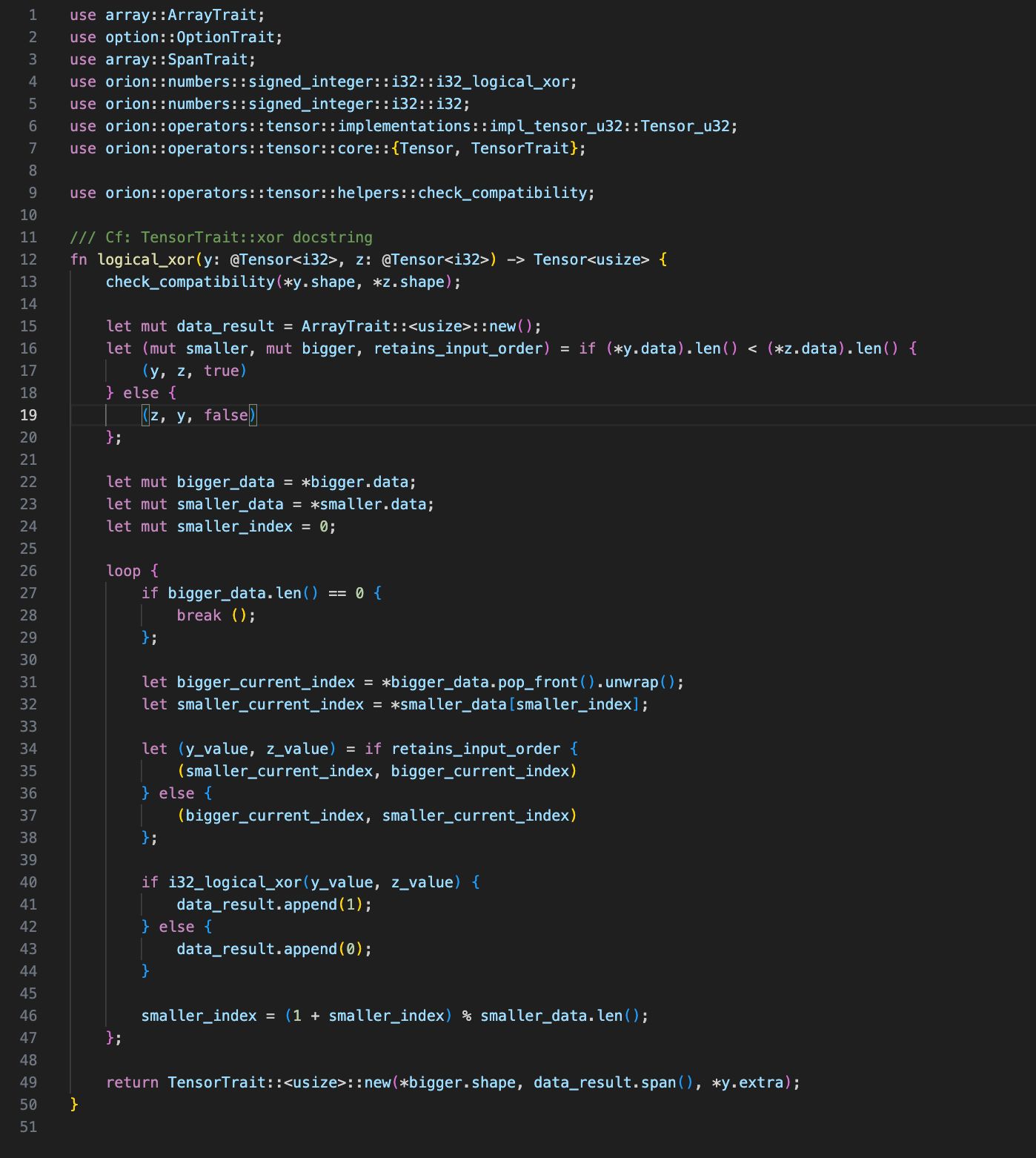Click 'pop_front' on line 31

point(538,682)
